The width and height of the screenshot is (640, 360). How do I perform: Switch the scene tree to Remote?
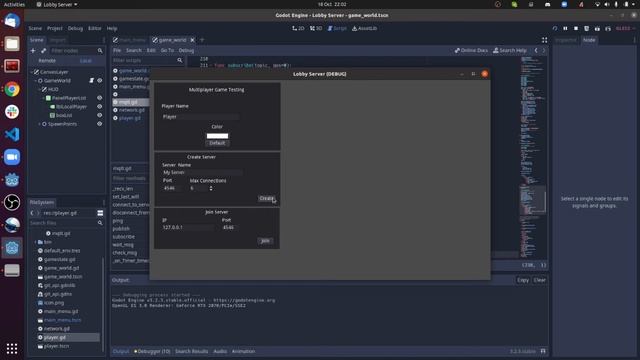point(47,60)
